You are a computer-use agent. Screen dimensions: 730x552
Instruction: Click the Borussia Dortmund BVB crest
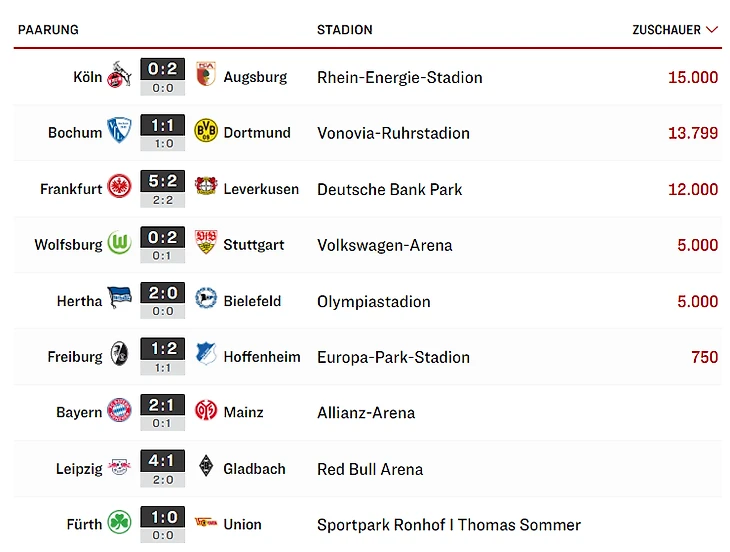[x=205, y=132]
